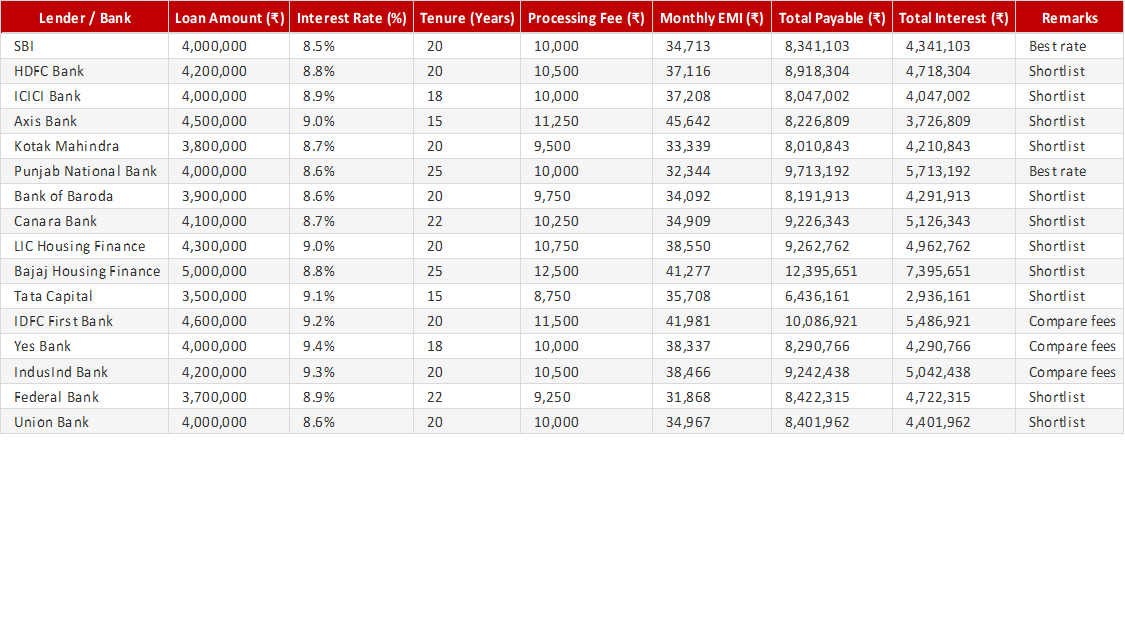Click the 'Monthly EMI (₹)' header
The image size is (1125, 625).
712,18
